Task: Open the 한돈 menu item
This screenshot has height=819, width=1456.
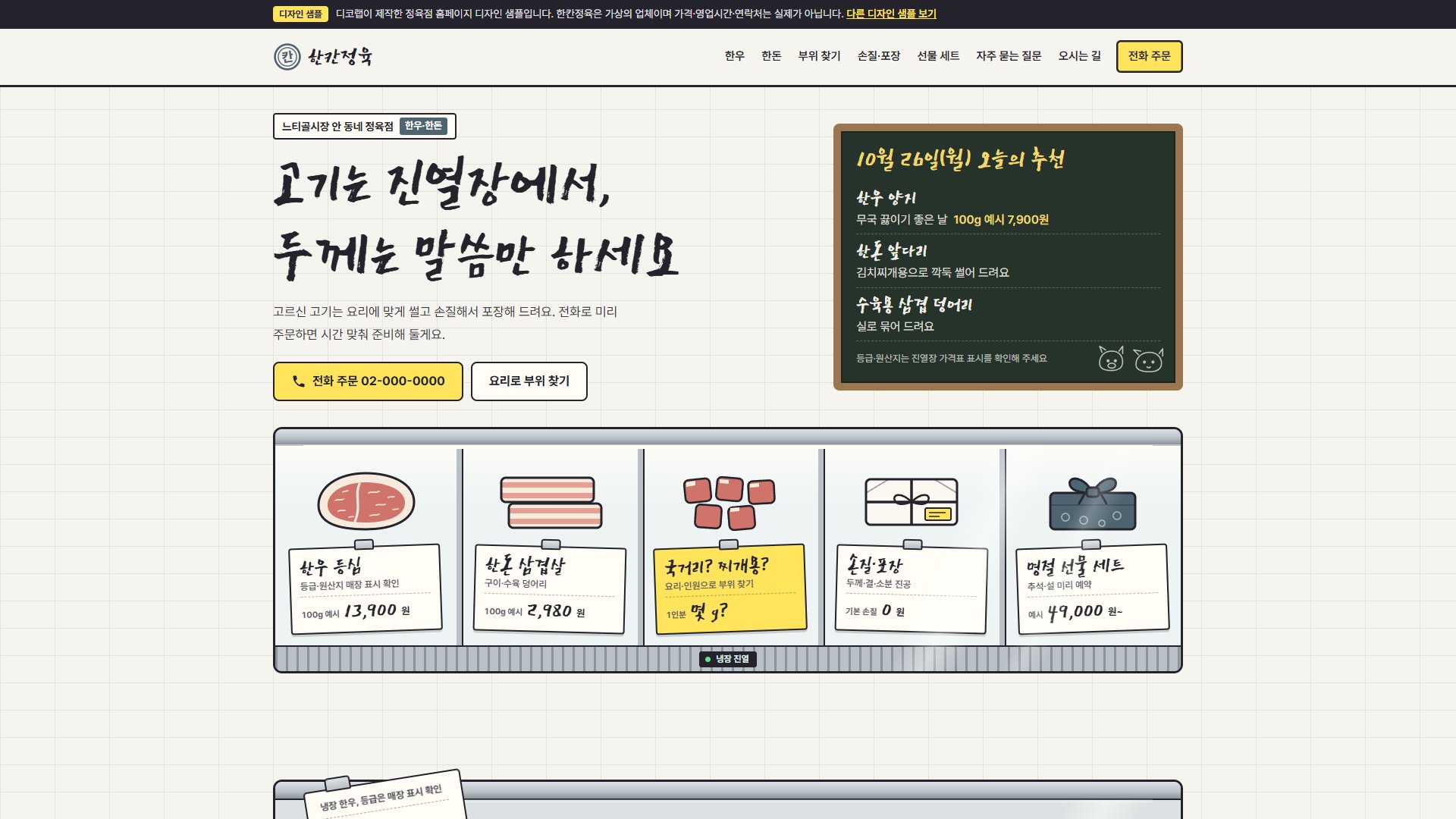Action: click(771, 56)
